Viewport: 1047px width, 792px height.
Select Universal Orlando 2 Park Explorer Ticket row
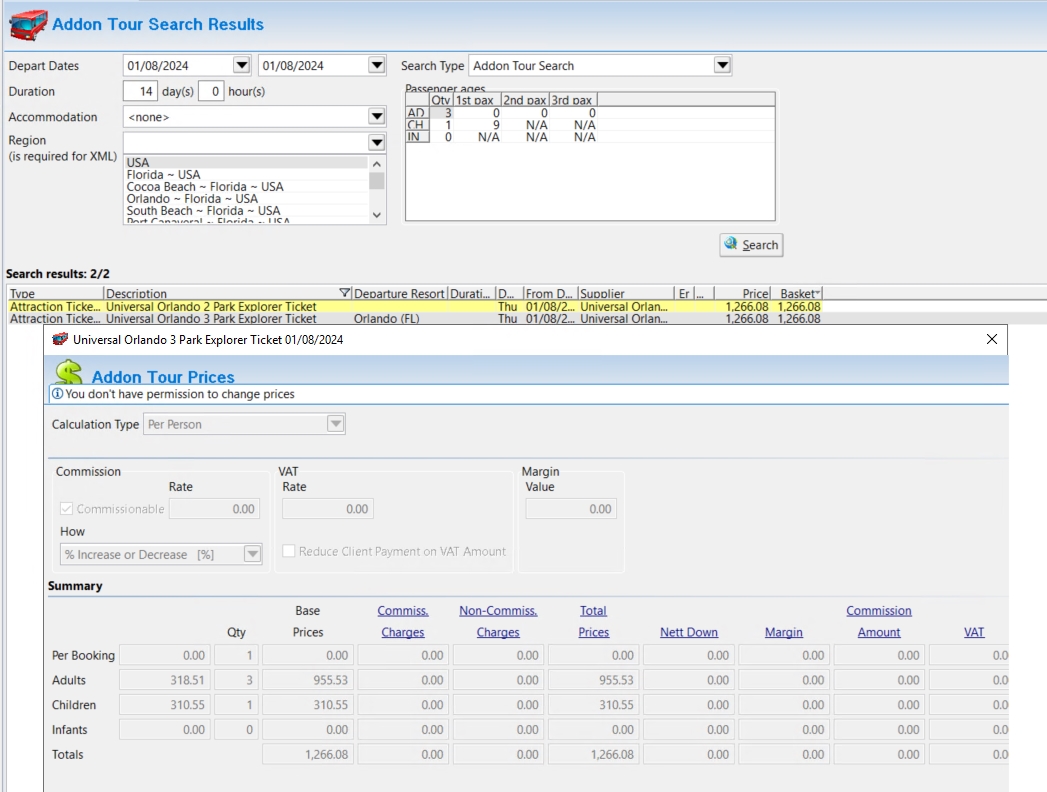coord(211,307)
